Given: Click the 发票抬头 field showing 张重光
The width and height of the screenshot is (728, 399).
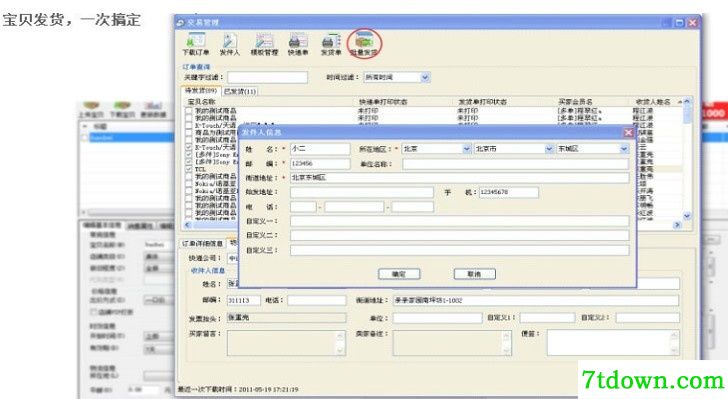Looking at the screenshot, I should (x=286, y=318).
